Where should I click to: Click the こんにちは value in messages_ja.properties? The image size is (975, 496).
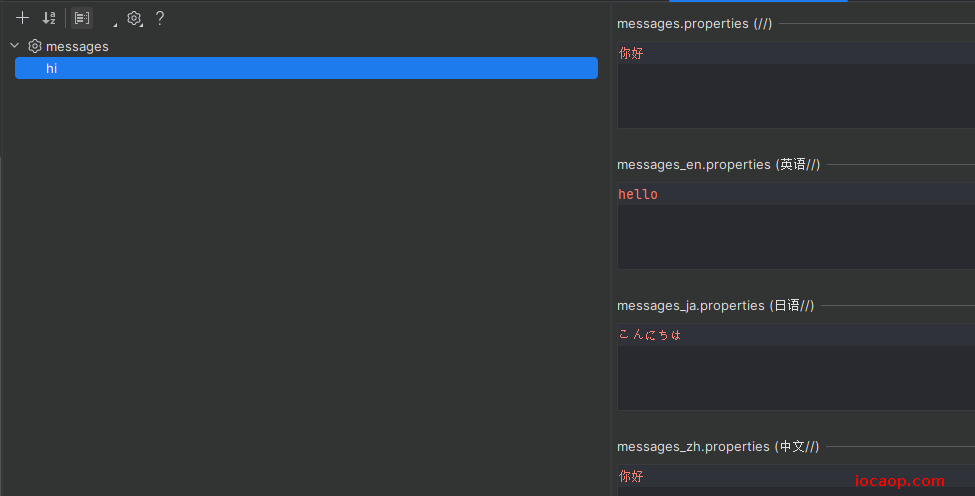(650, 335)
